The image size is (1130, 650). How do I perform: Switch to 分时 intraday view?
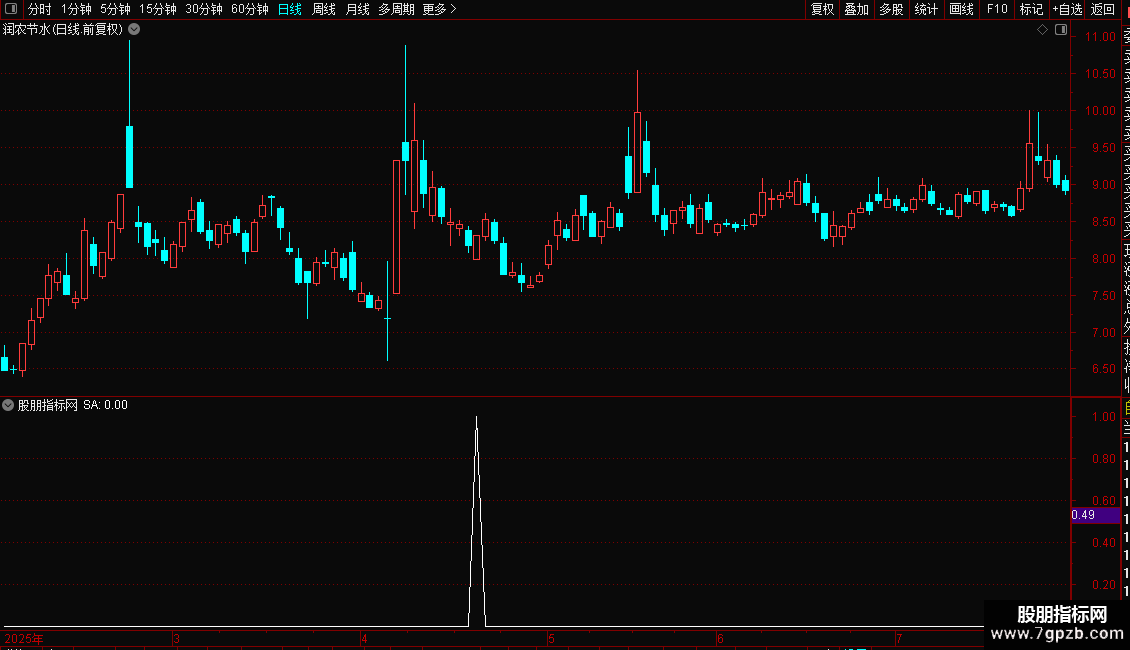(40, 9)
